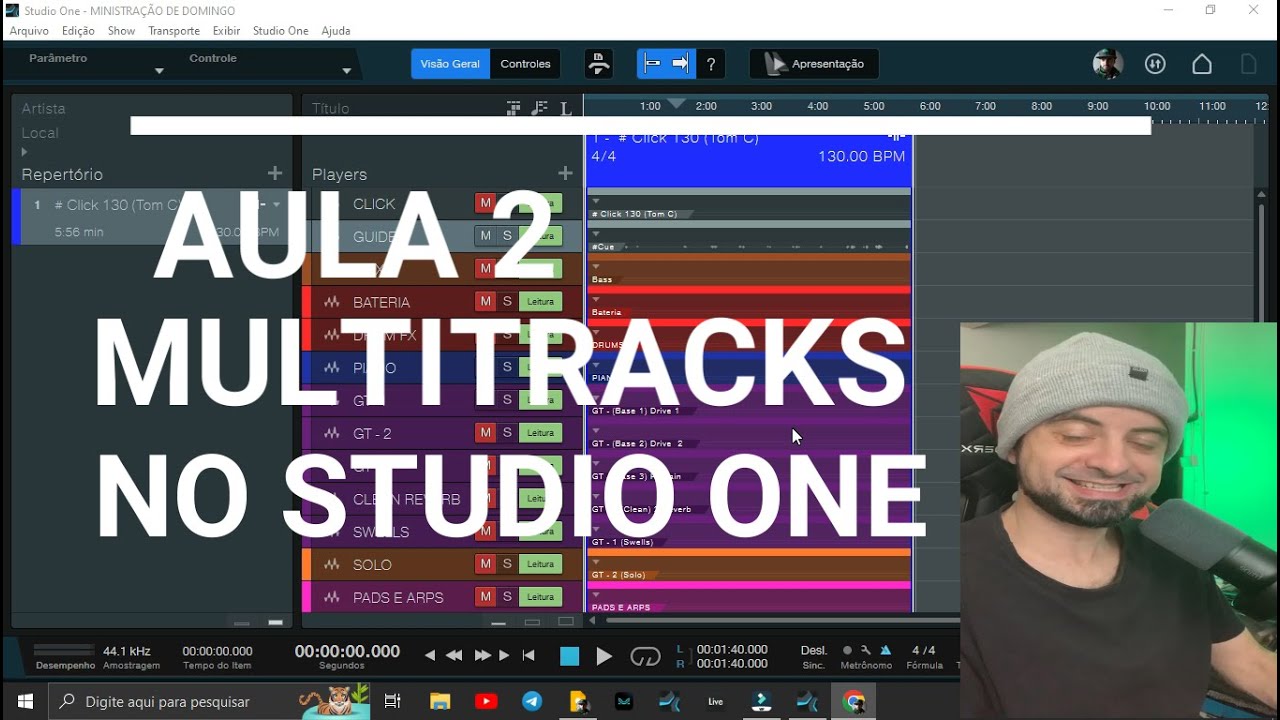Open SOLO automation mode Leitura dropdown
This screenshot has height=720, width=1280.
(x=540, y=564)
